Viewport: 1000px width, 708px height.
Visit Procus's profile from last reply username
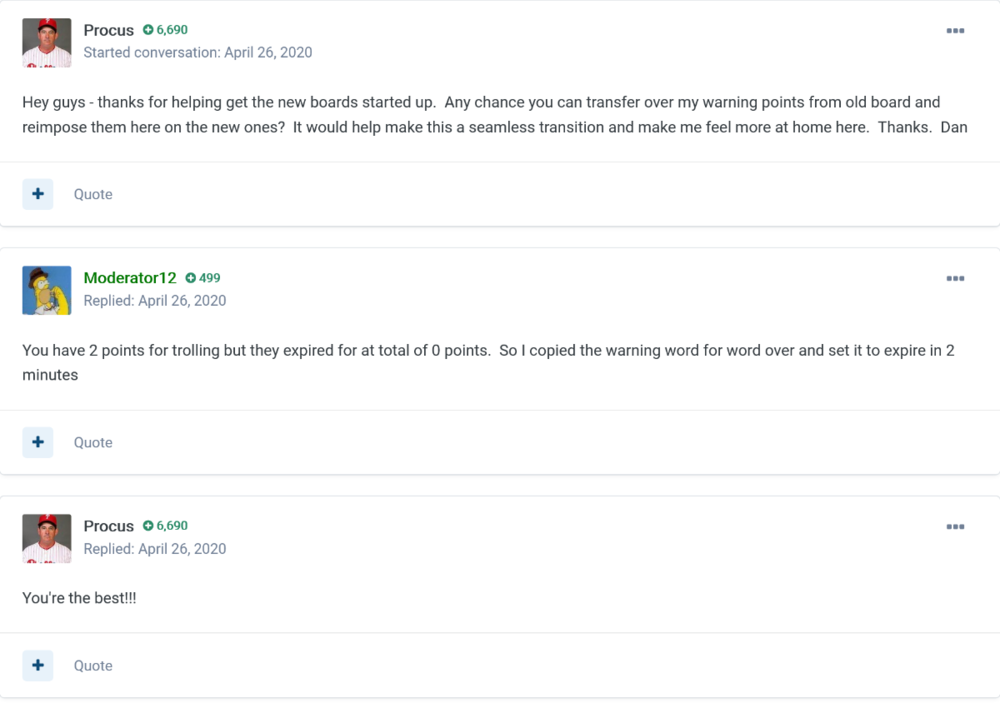[108, 526]
